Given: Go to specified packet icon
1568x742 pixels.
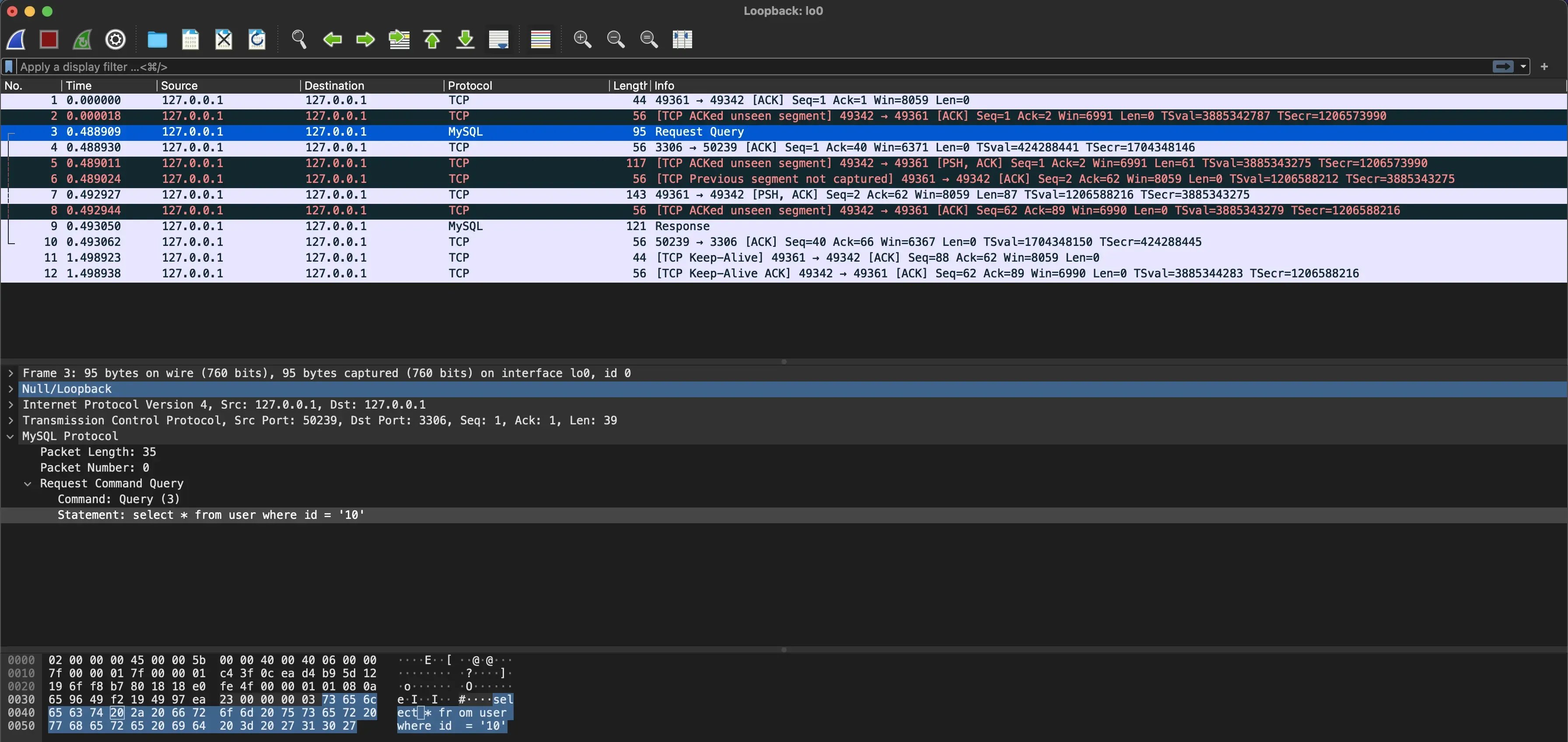Looking at the screenshot, I should [399, 39].
